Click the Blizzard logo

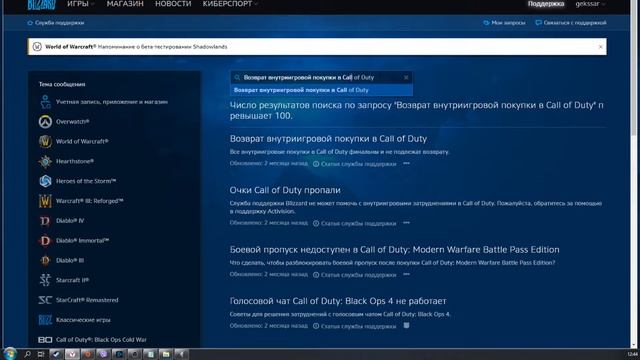(41, 4)
